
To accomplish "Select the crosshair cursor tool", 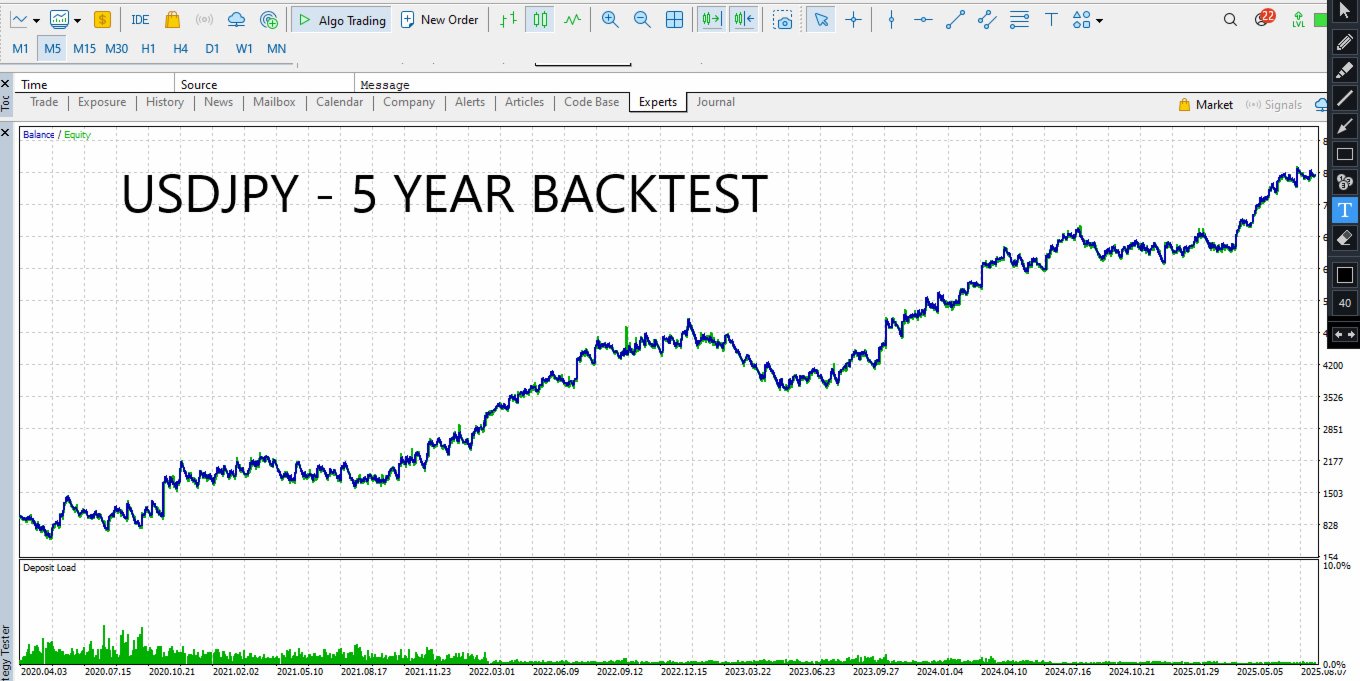I will (853, 19).
